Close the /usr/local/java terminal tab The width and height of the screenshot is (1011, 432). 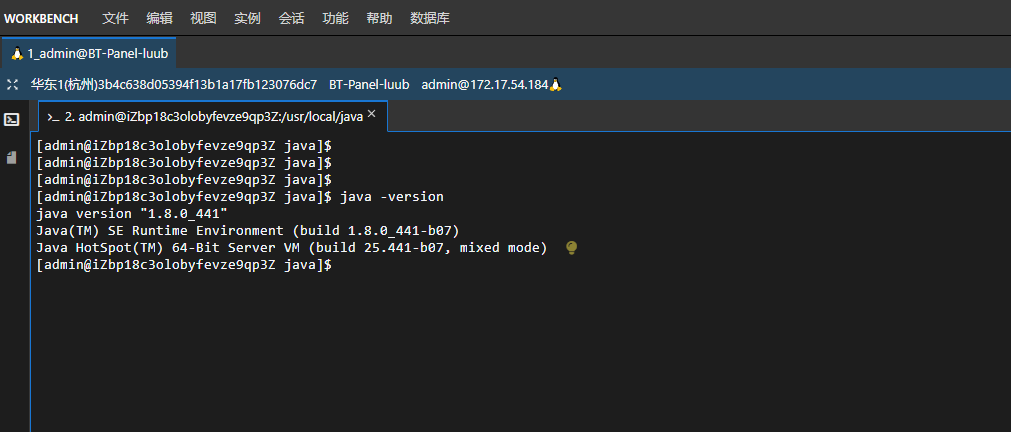click(x=371, y=114)
